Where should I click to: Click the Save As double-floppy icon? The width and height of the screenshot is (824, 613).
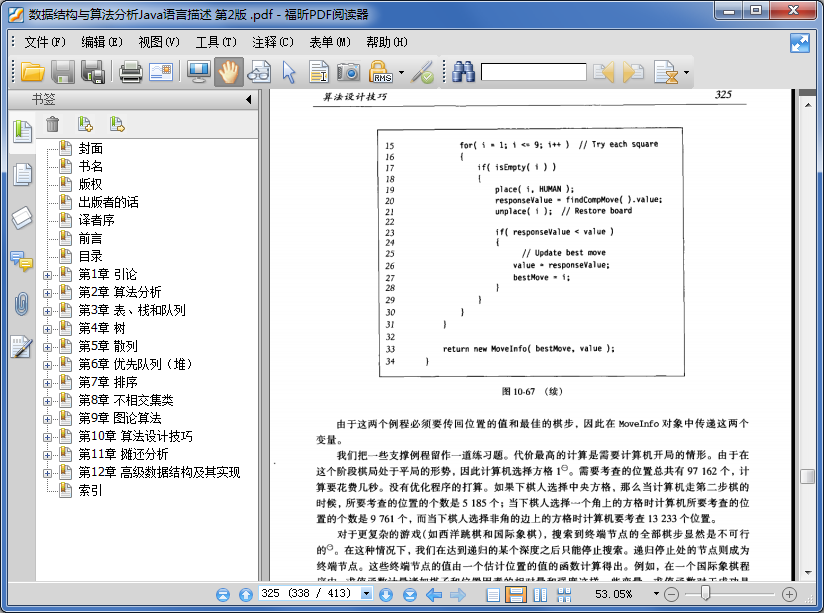click(93, 71)
